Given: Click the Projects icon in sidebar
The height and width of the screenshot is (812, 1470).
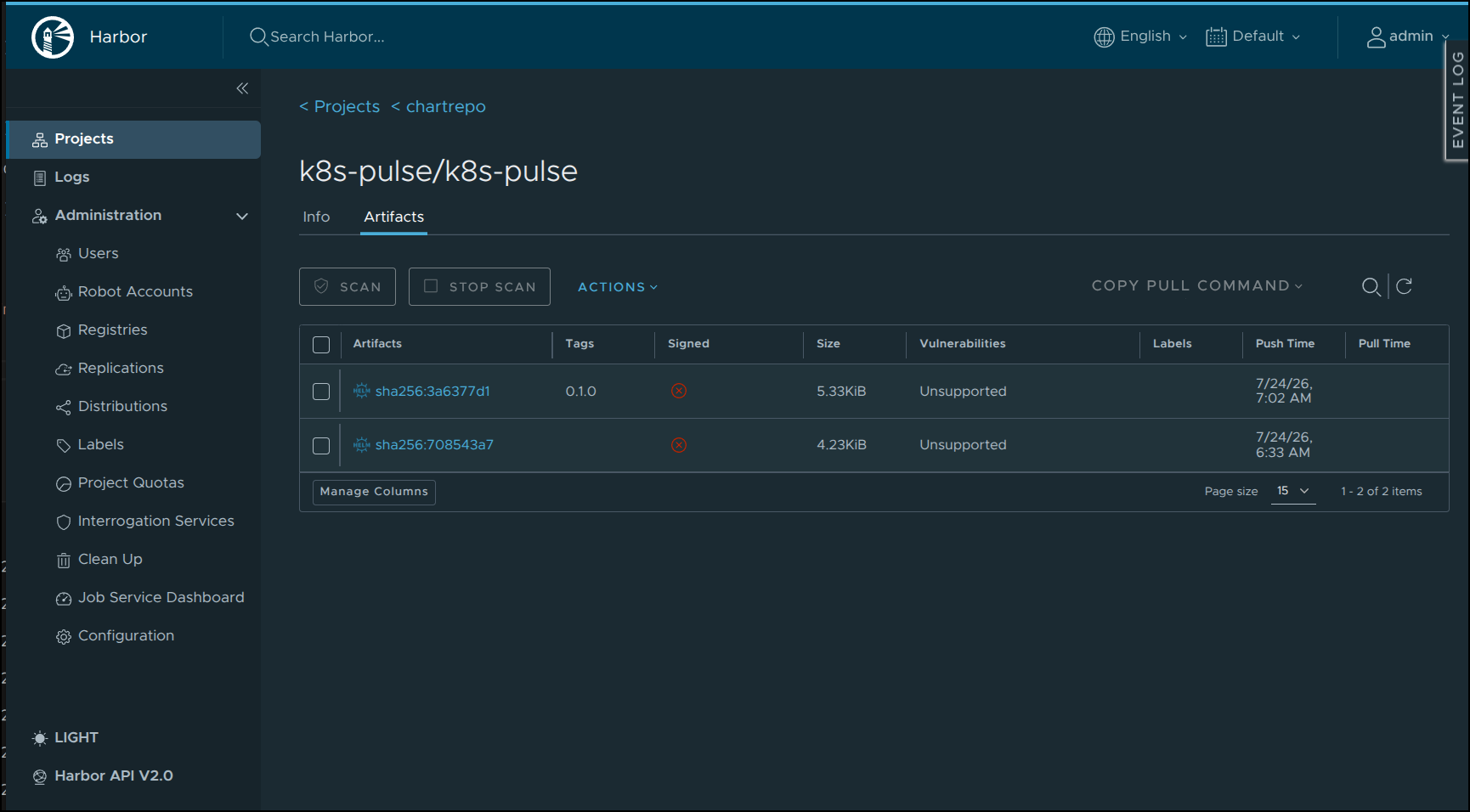Looking at the screenshot, I should (x=40, y=139).
